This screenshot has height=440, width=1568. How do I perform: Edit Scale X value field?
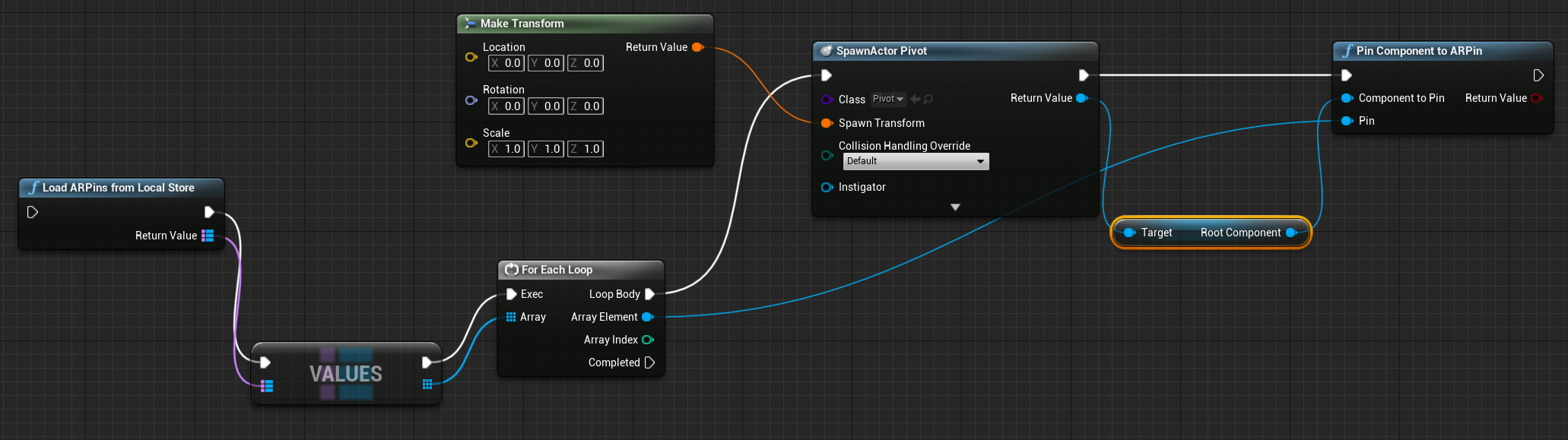(x=506, y=149)
